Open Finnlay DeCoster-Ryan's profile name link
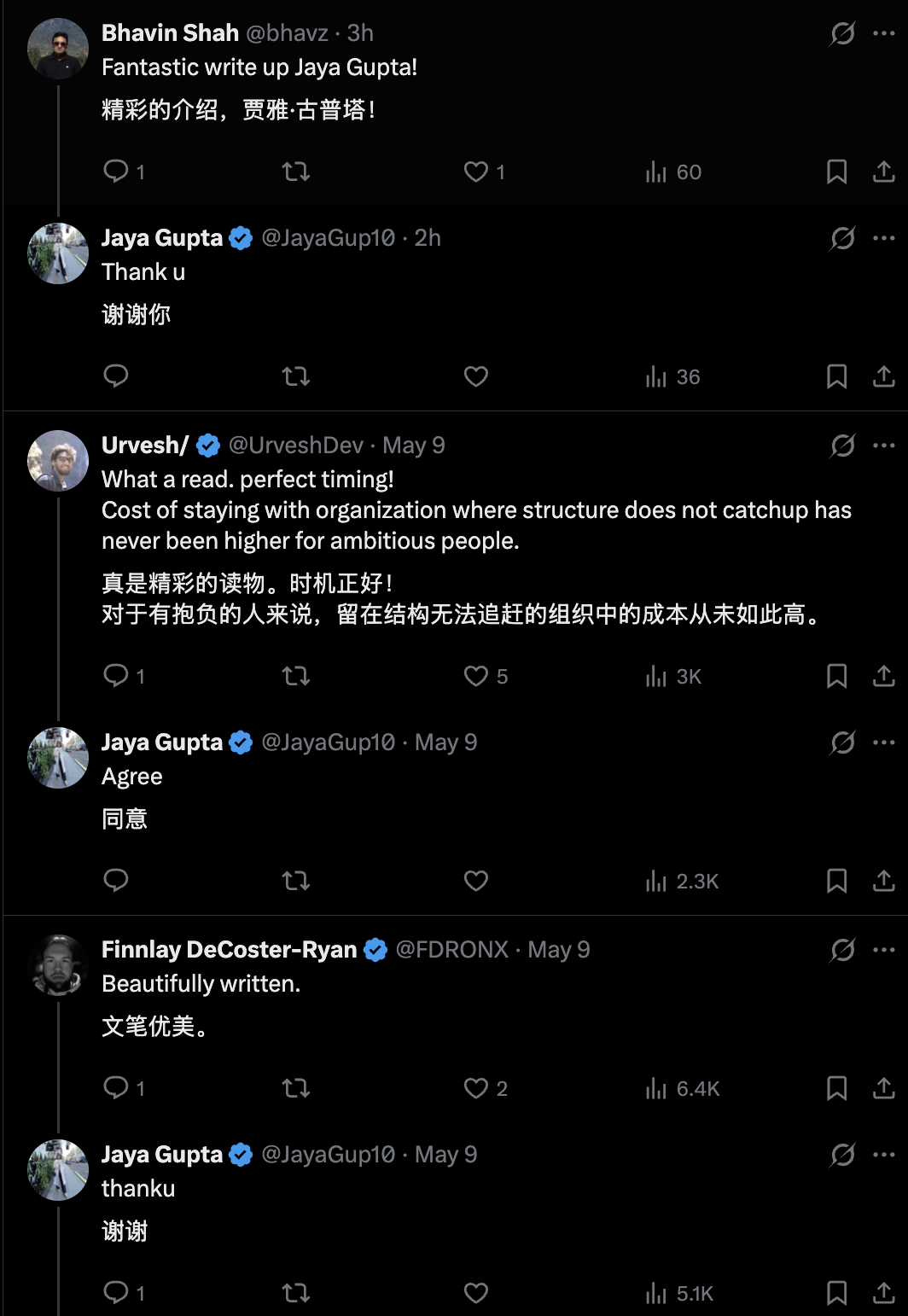 (229, 950)
